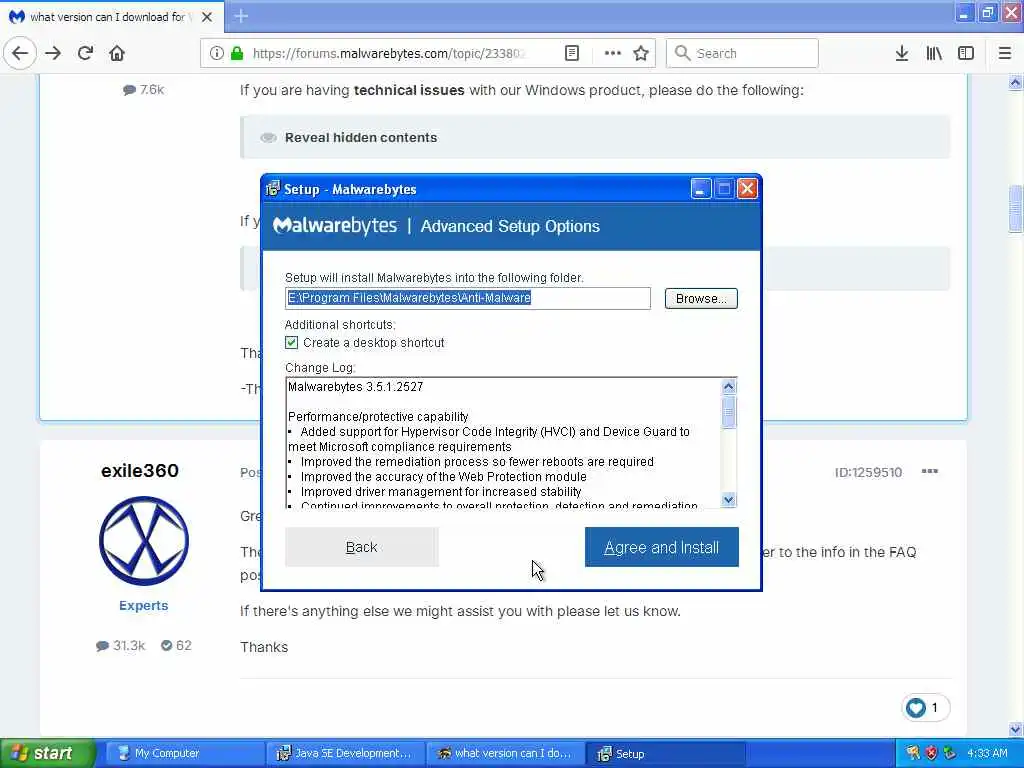Open the Firefox home page icon
The height and width of the screenshot is (768, 1024).
click(x=117, y=53)
